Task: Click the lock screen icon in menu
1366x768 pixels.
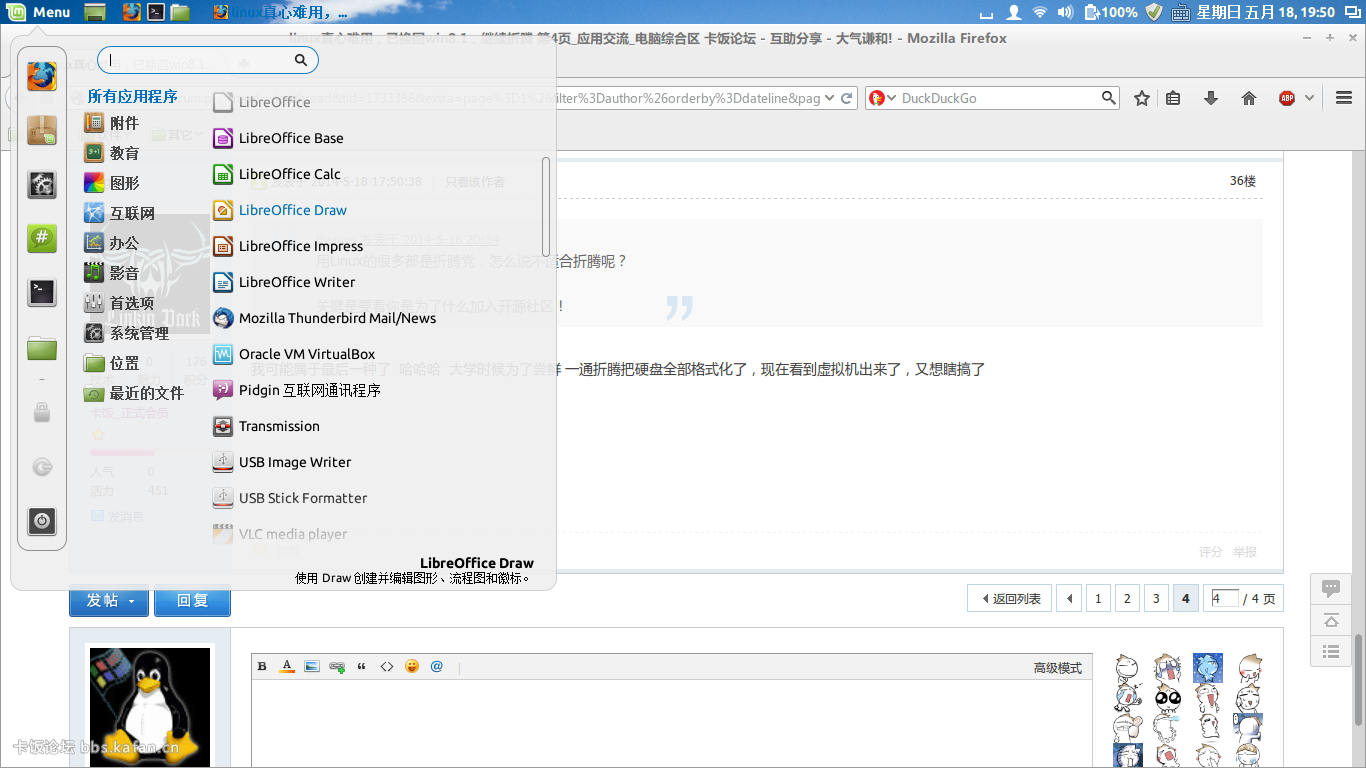Action: [x=41, y=412]
